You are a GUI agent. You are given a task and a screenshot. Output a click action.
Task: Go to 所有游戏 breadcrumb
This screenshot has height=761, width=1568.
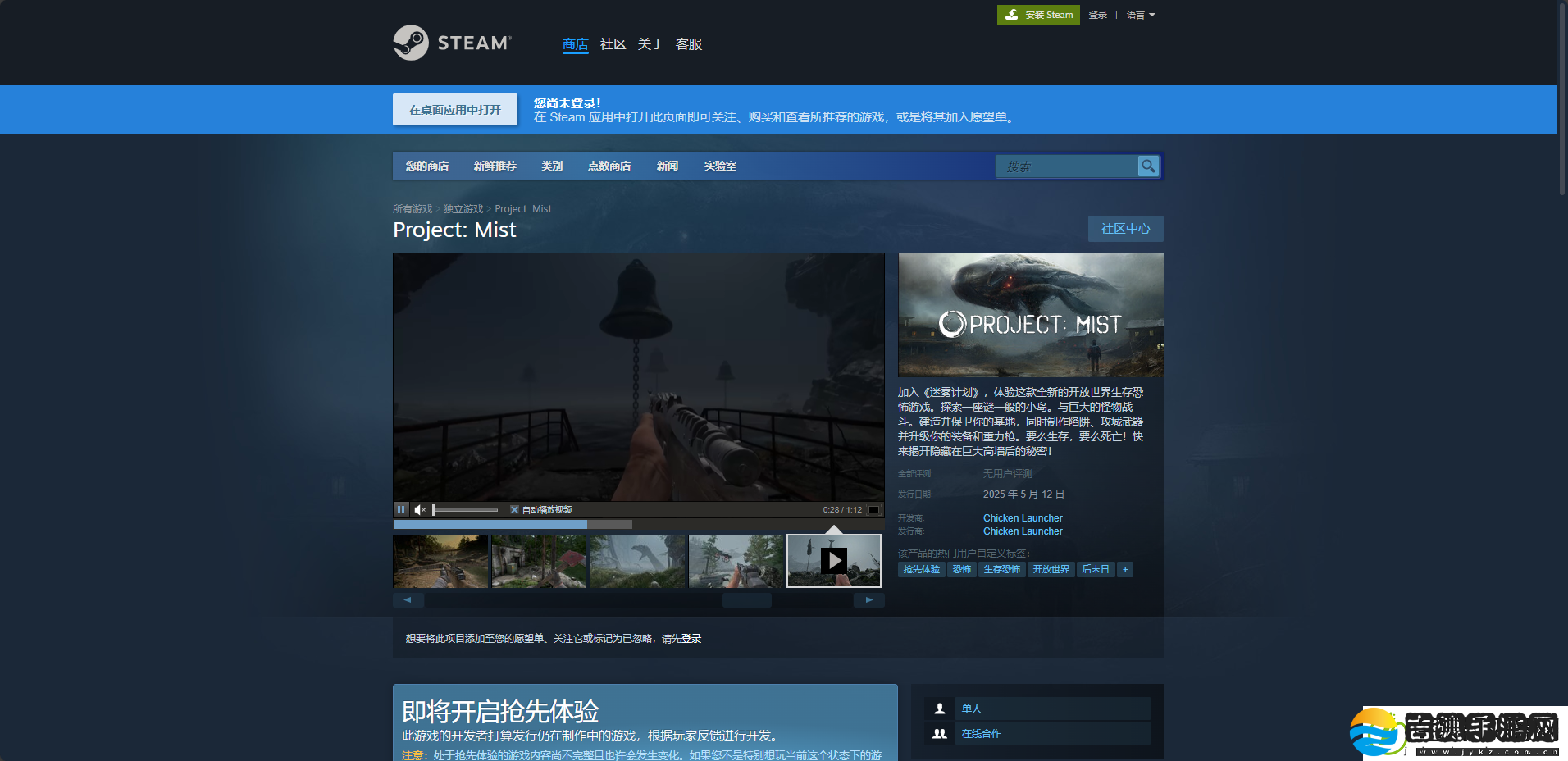pos(413,209)
